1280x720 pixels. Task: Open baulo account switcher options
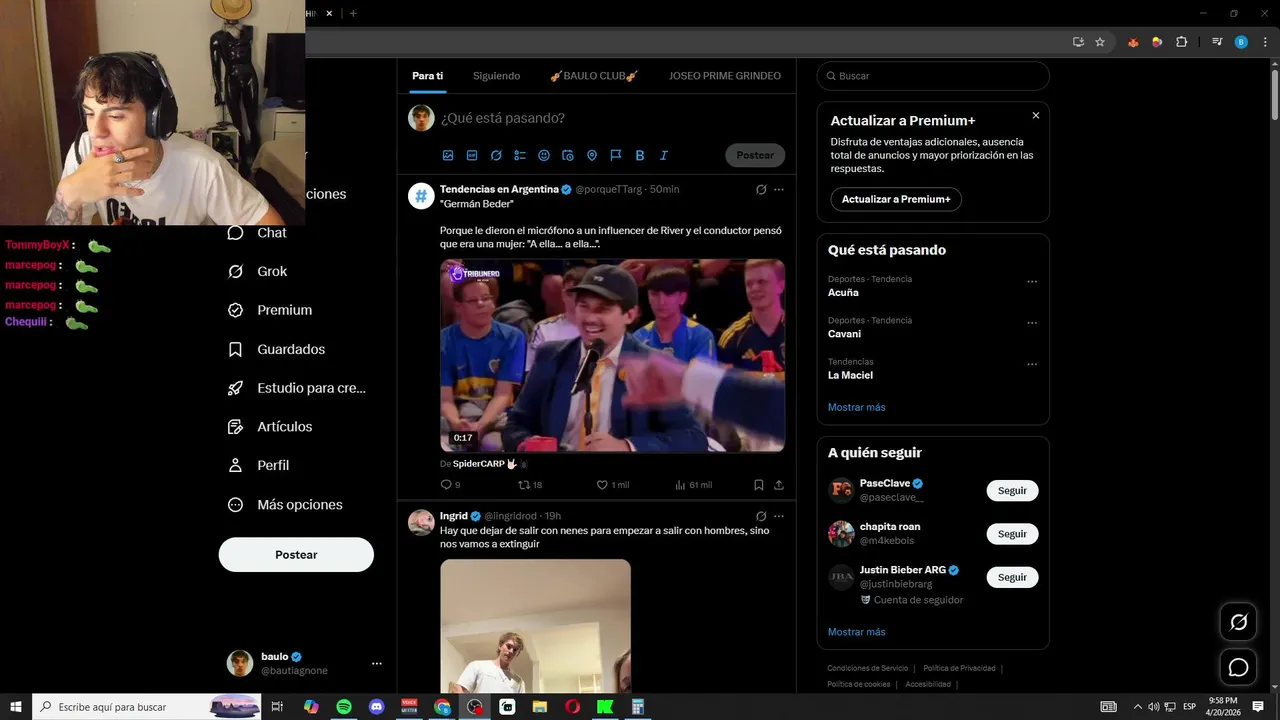(376, 663)
